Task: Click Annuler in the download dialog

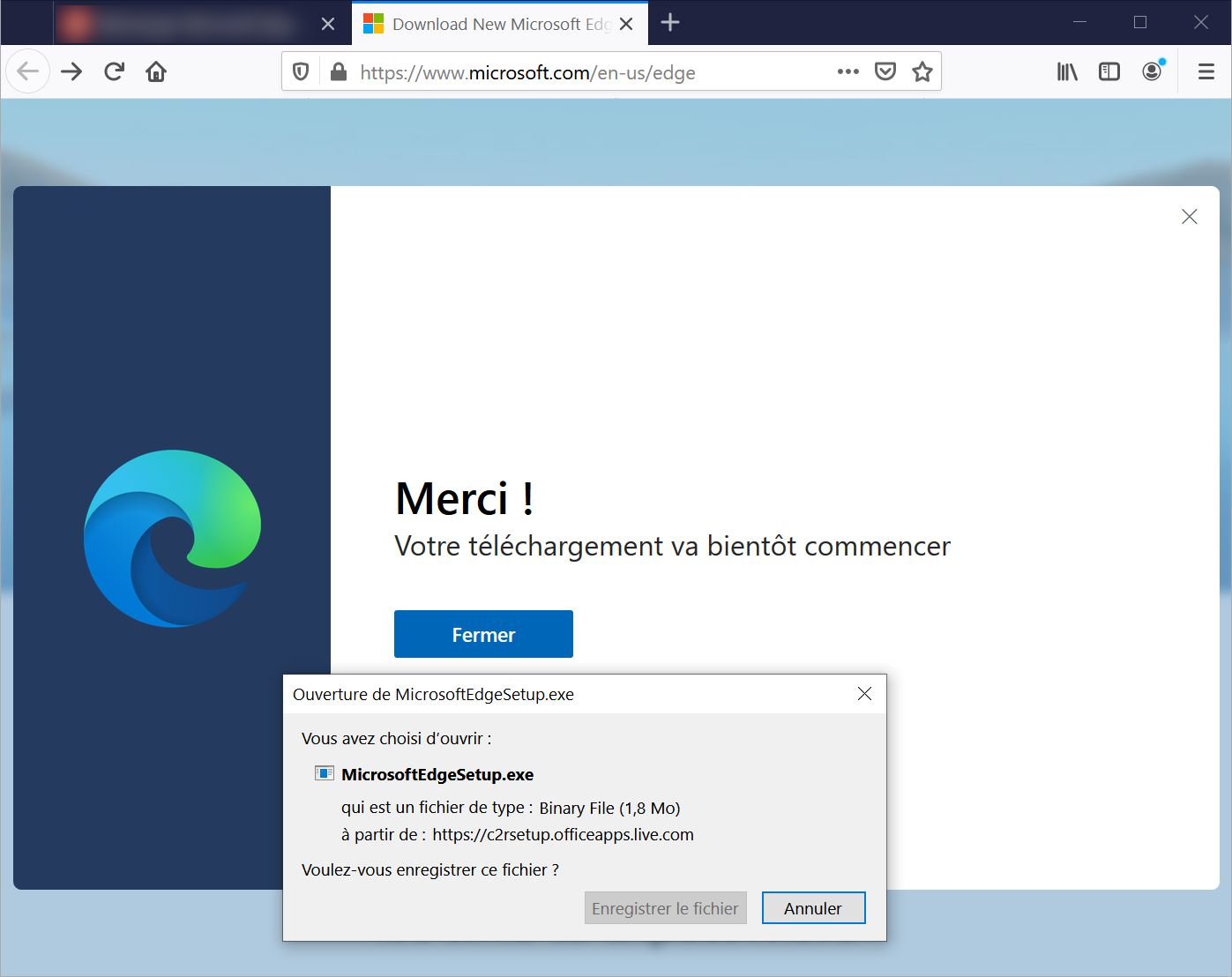Action: 813,907
